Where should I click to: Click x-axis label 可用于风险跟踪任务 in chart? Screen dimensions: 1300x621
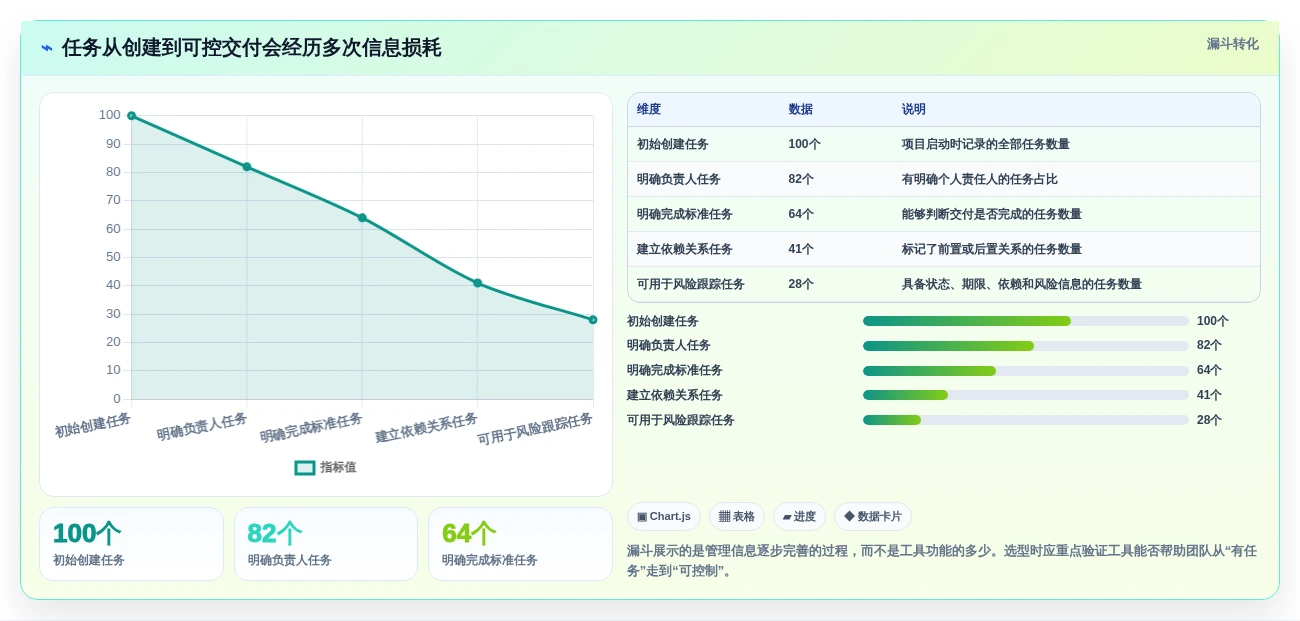(x=535, y=429)
